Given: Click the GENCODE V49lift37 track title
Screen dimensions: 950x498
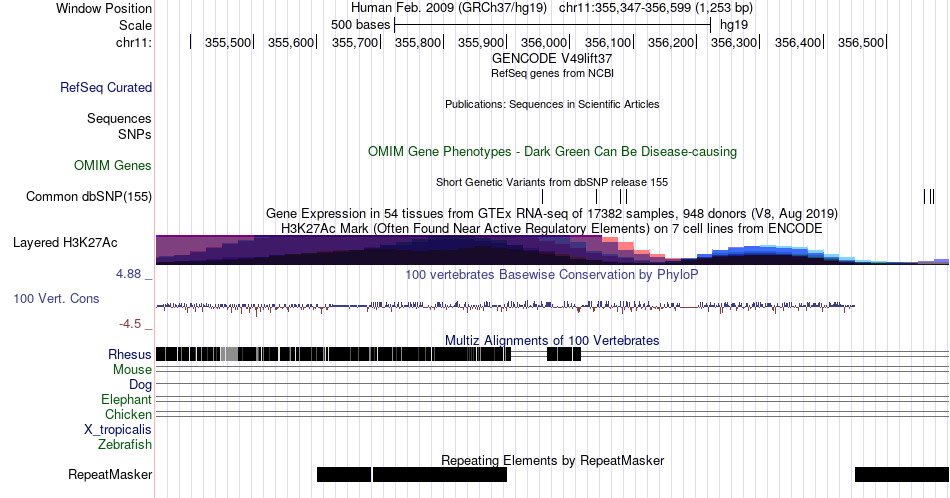Looking at the screenshot, I should [x=552, y=59].
